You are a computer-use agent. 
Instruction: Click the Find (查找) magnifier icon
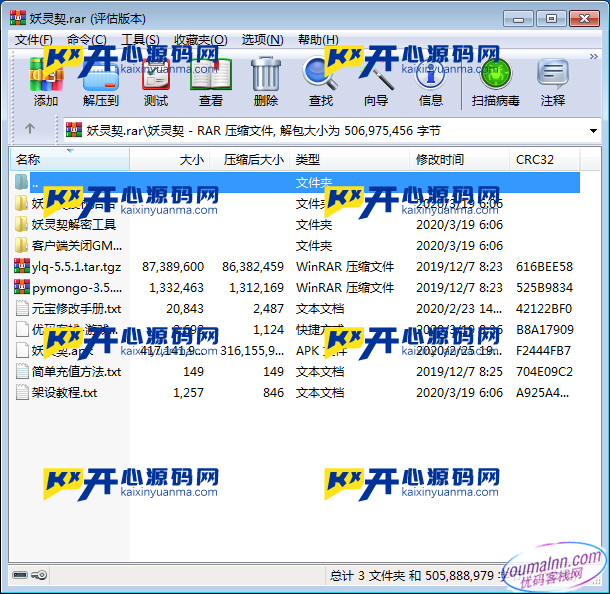321,80
